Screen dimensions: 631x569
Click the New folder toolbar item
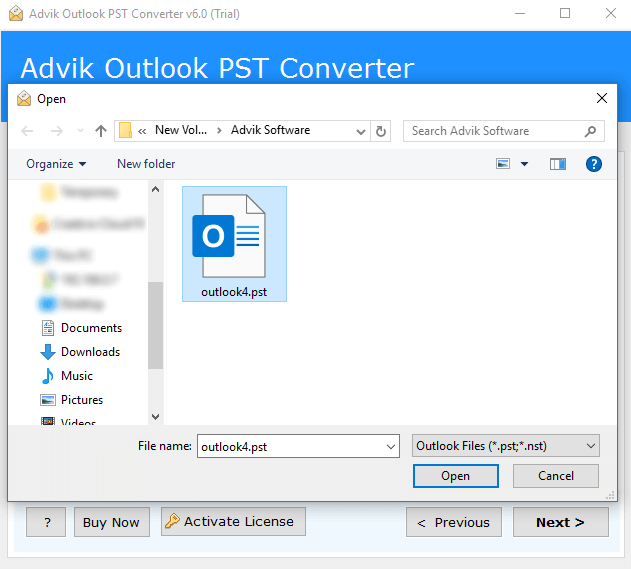pyautogui.click(x=146, y=164)
